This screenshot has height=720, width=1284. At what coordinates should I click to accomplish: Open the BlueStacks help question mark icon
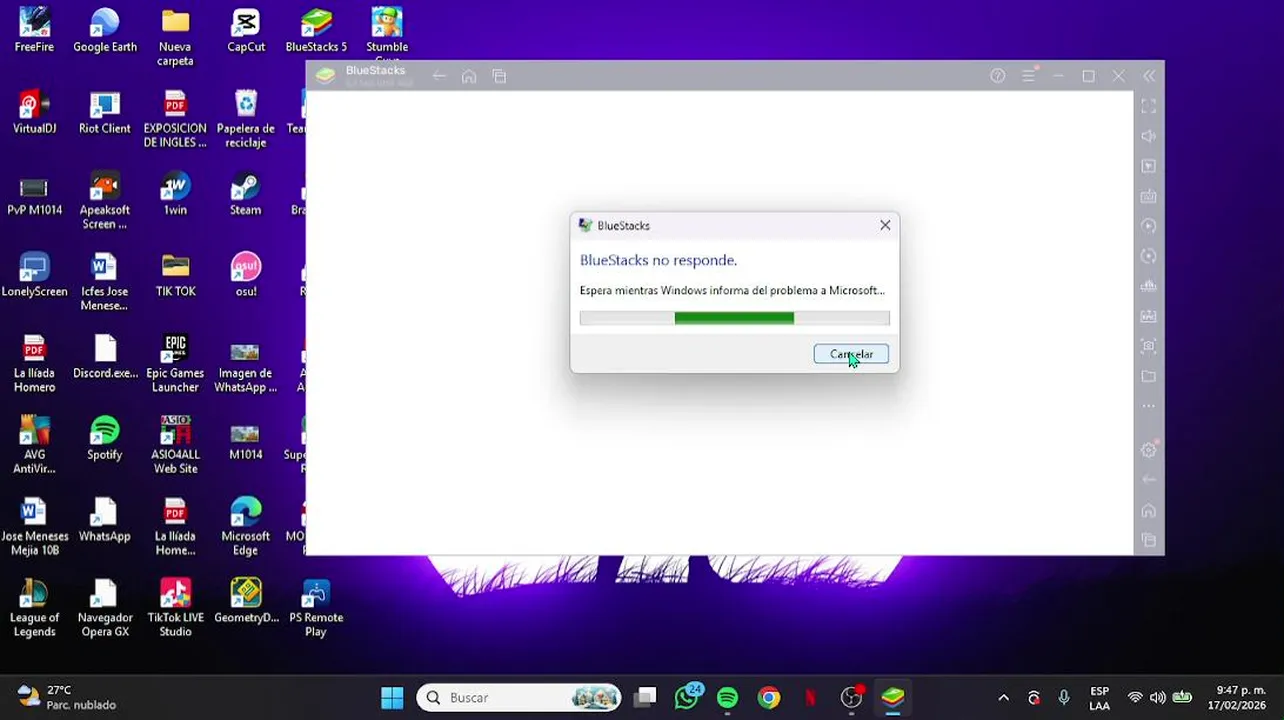pos(997,76)
